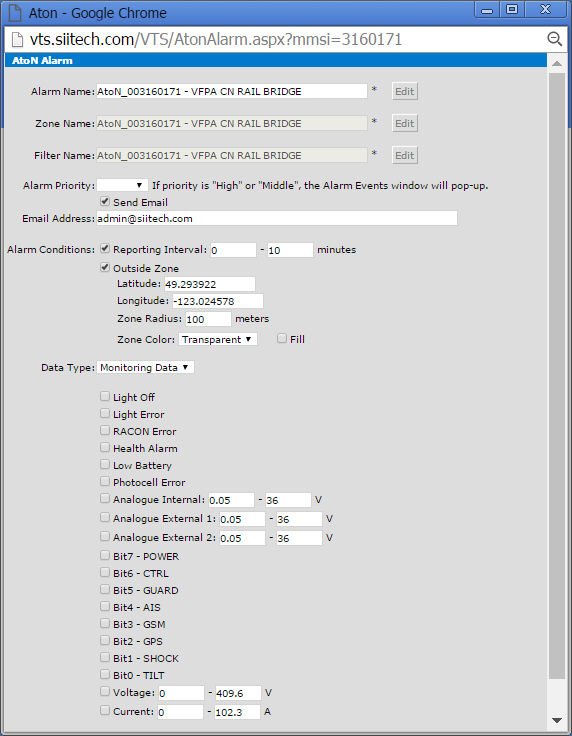The image size is (572, 736).
Task: Click the scrollbar up arrow
Action: pos(557,63)
